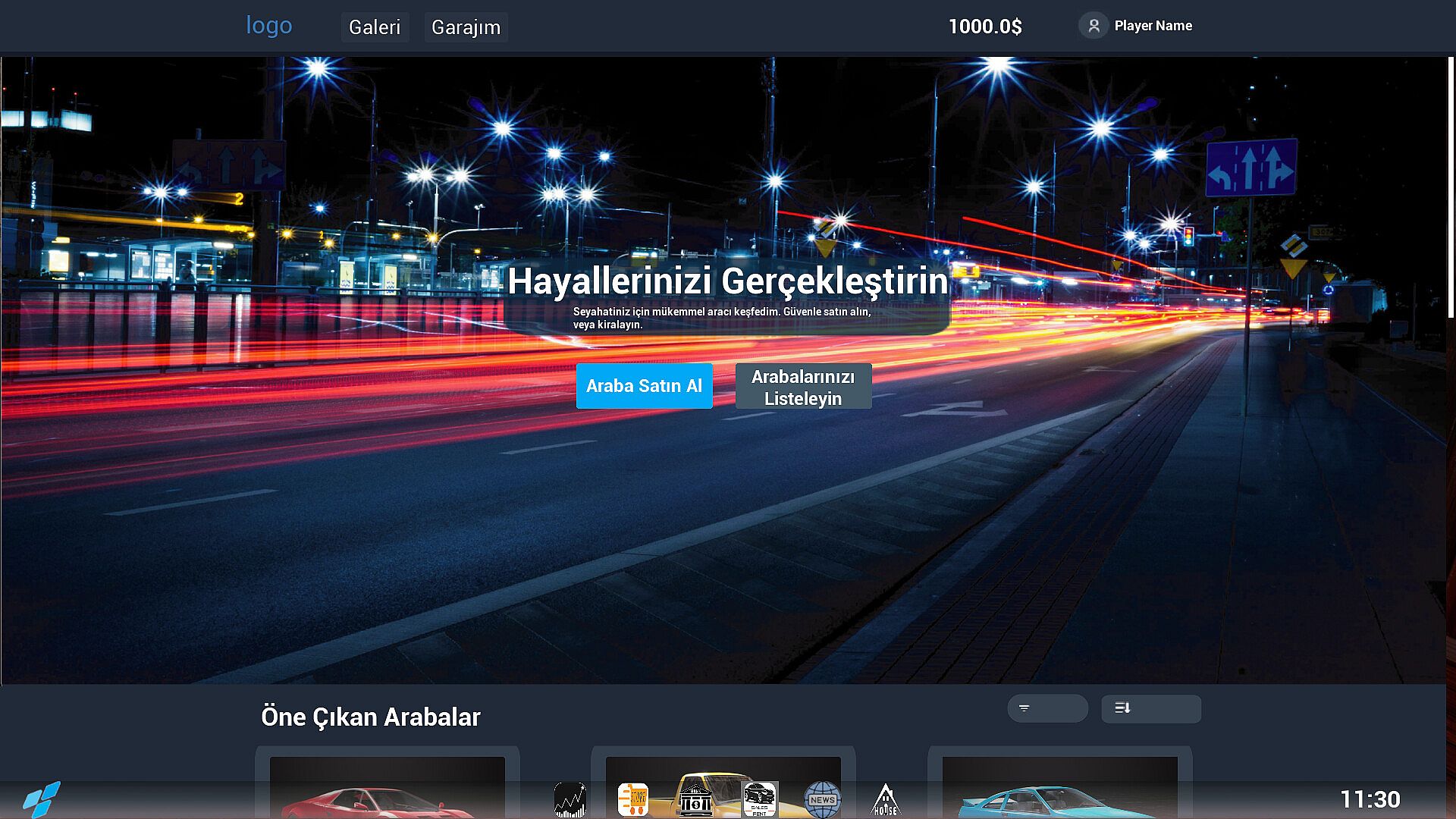Click the player avatar icon
The image size is (1456, 819).
(1094, 26)
